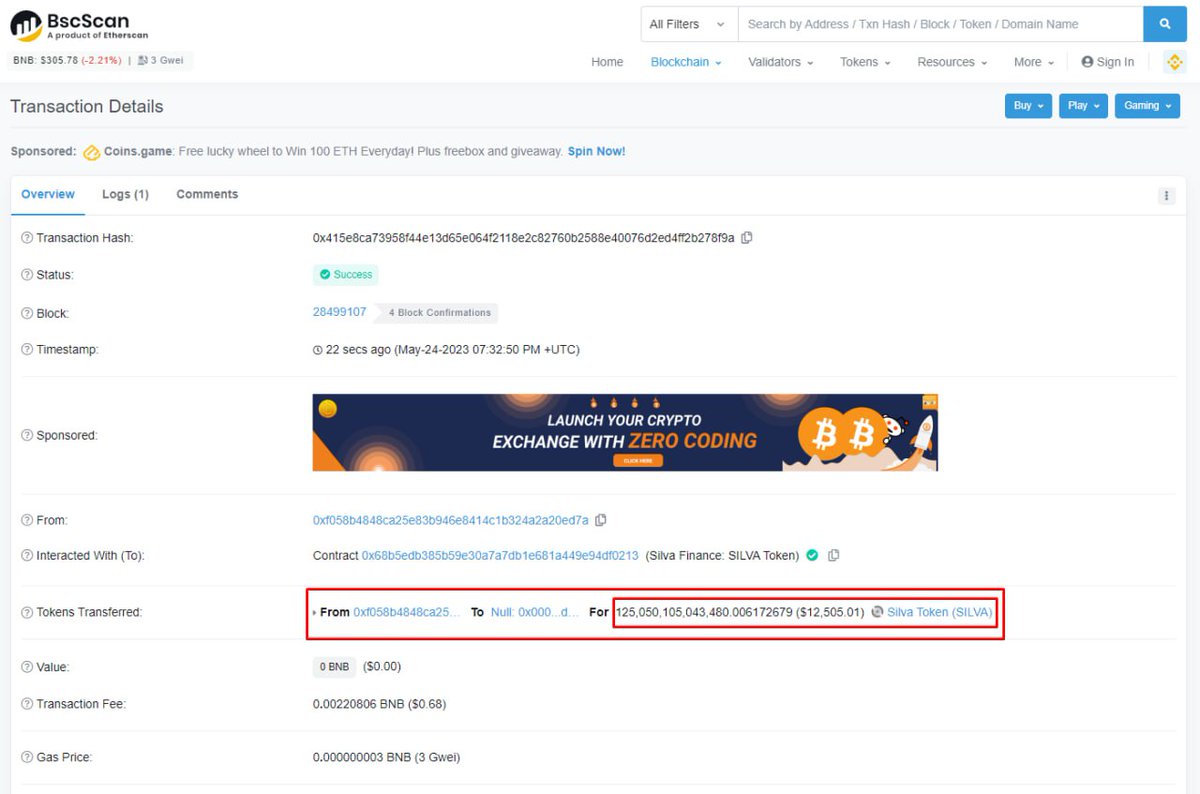Viewport: 1200px width, 794px height.
Task: Open the Buy dropdown button
Action: pos(1028,106)
